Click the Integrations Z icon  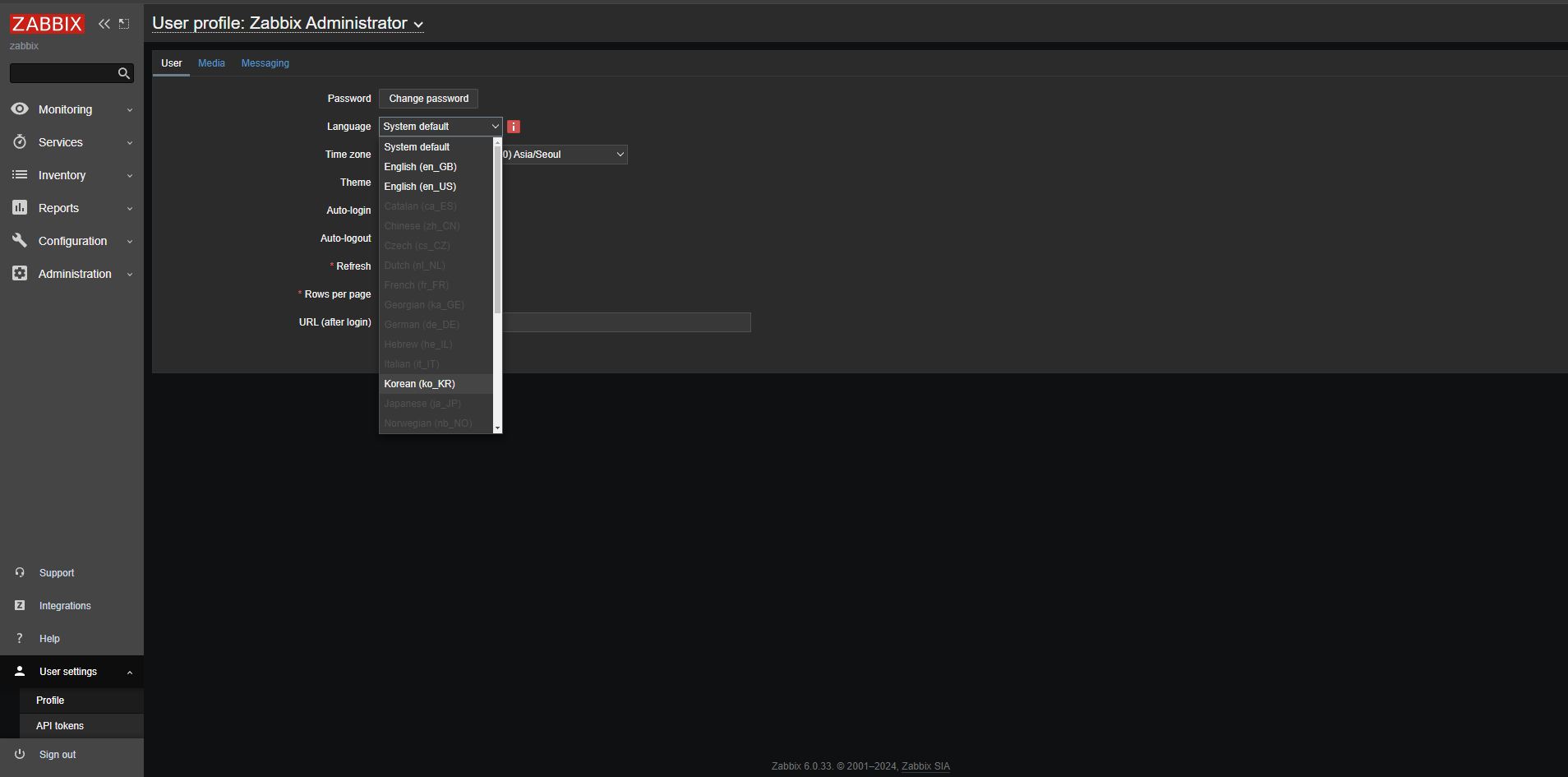click(x=20, y=605)
